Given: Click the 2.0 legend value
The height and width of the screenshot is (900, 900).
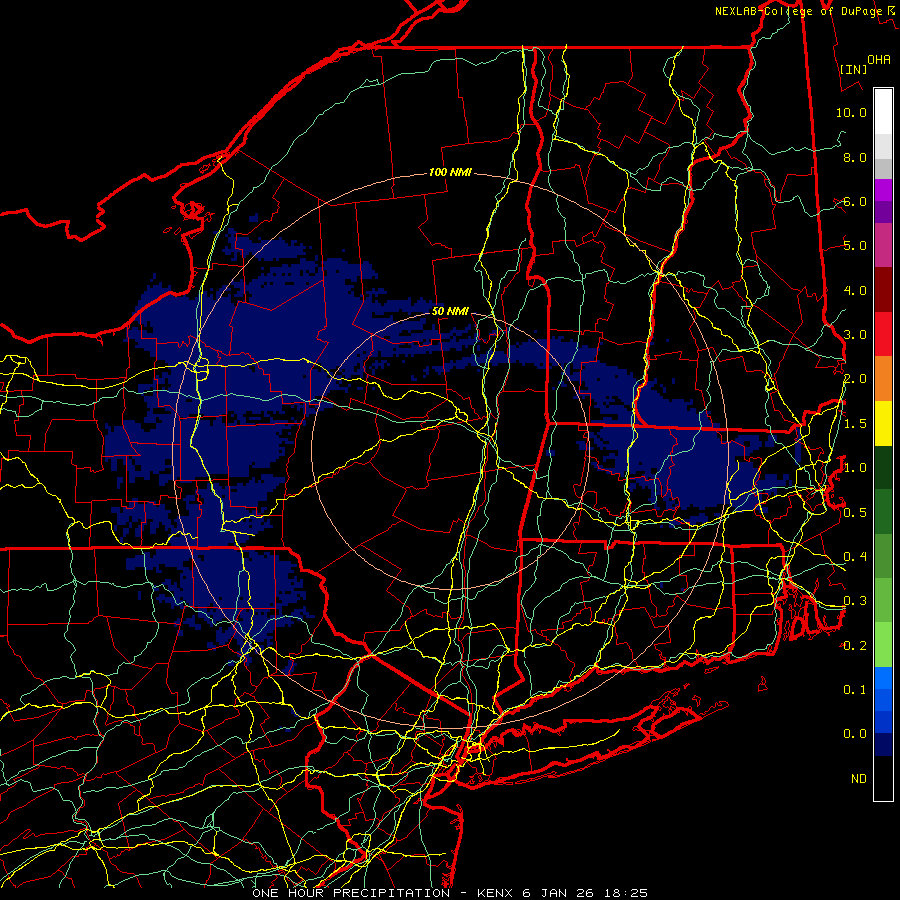Looking at the screenshot, I should click(x=855, y=379).
